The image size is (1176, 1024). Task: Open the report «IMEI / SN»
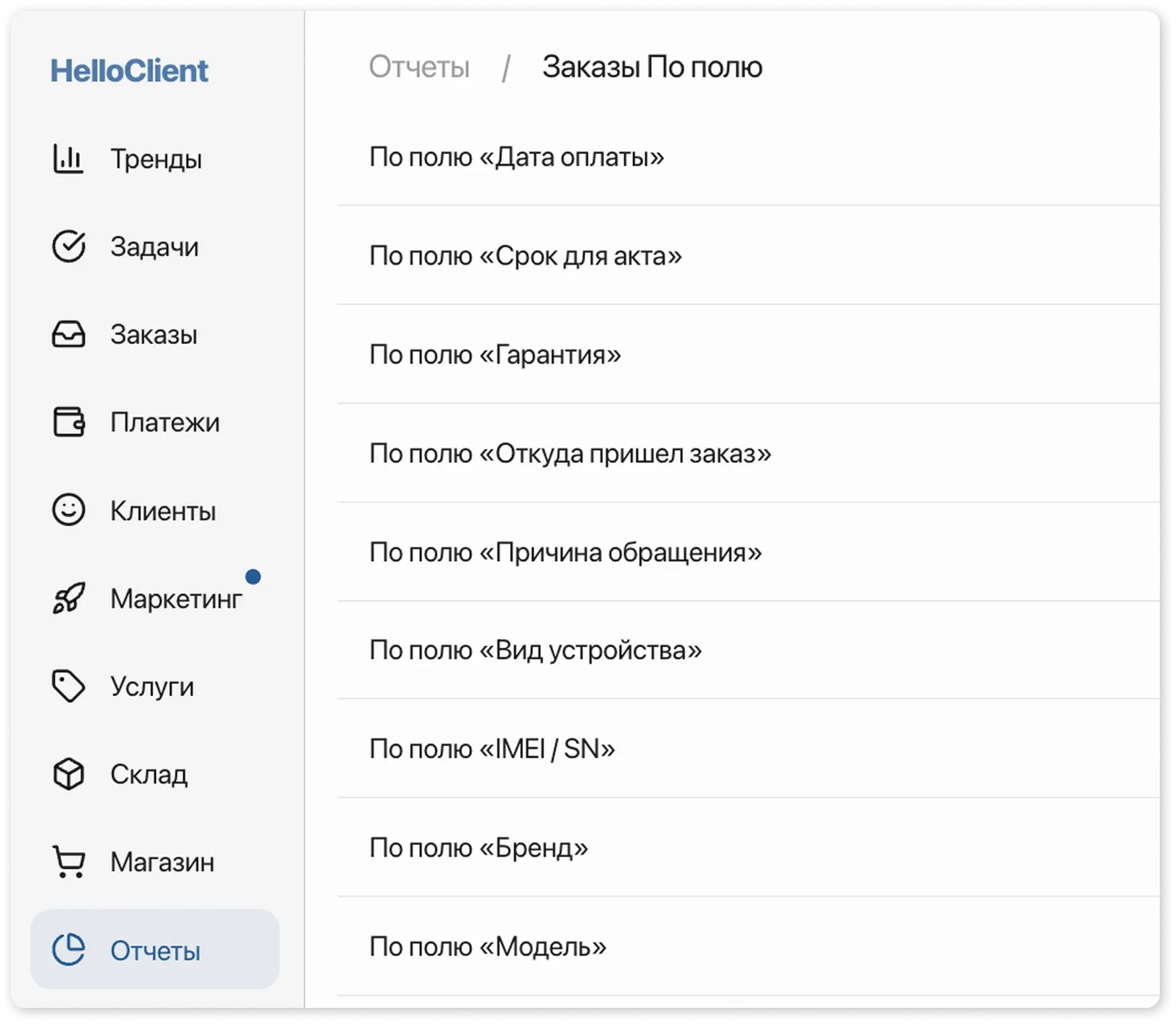tap(493, 748)
